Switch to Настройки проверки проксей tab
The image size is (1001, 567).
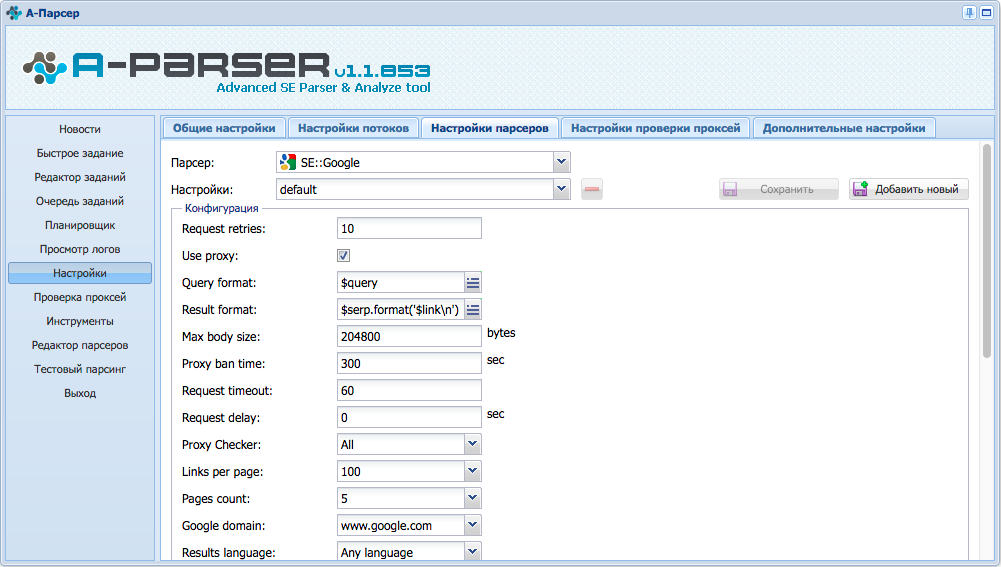click(656, 128)
